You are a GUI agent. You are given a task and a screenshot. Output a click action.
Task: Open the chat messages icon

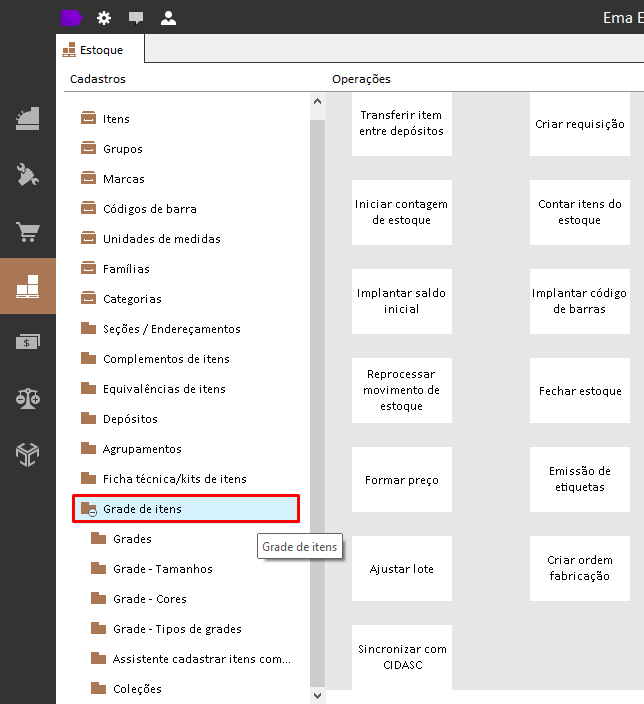coord(136,18)
